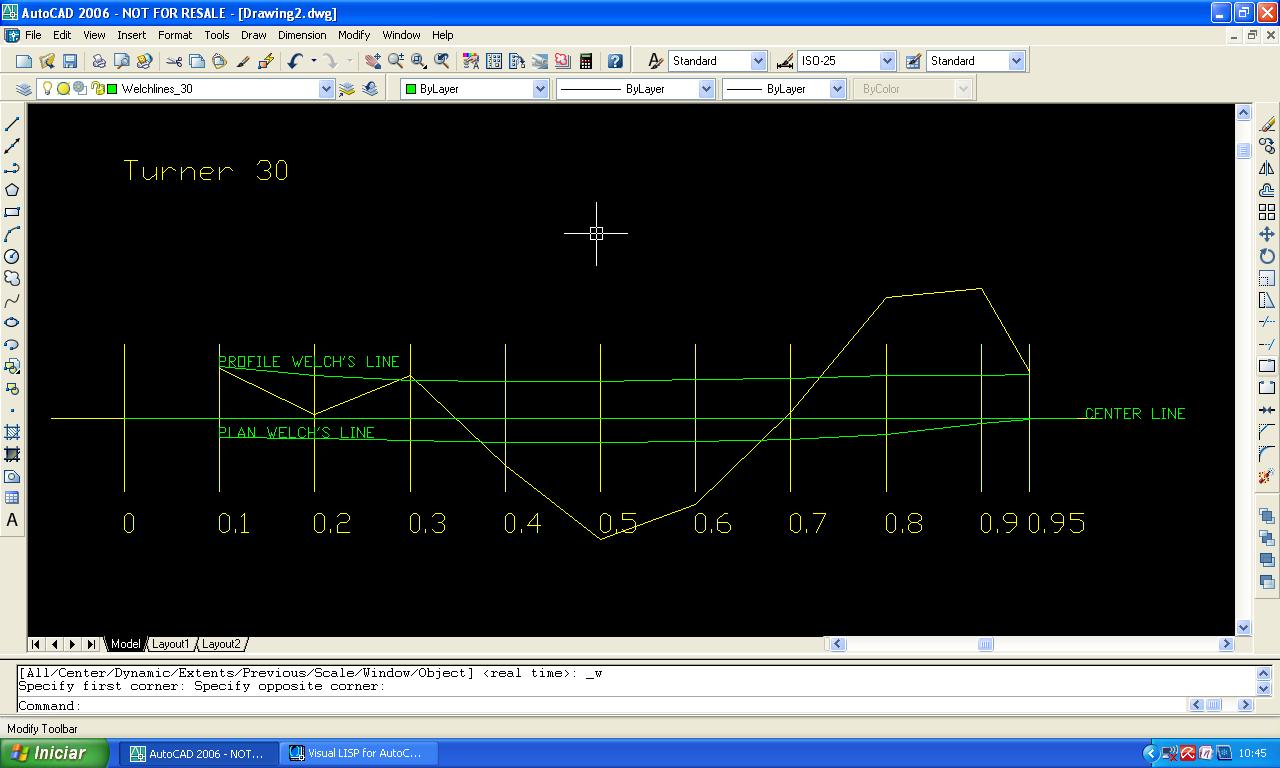Open the Standard text style dropdown
The image size is (1280, 768).
(x=758, y=61)
